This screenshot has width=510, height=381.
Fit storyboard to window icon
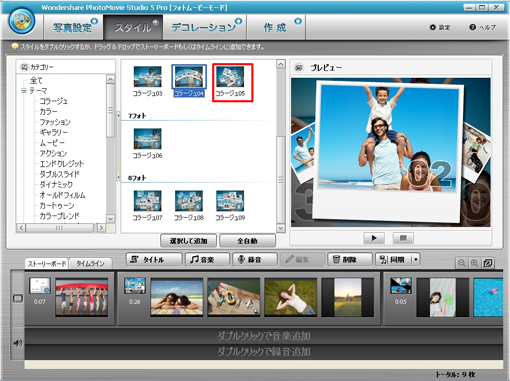[x=488, y=263]
